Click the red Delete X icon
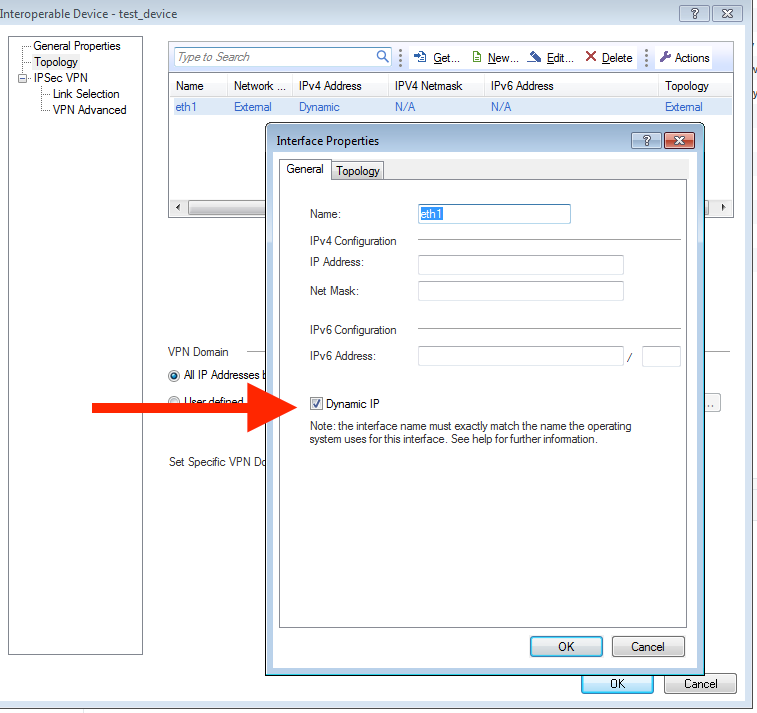The height and width of the screenshot is (713, 757). coord(591,58)
